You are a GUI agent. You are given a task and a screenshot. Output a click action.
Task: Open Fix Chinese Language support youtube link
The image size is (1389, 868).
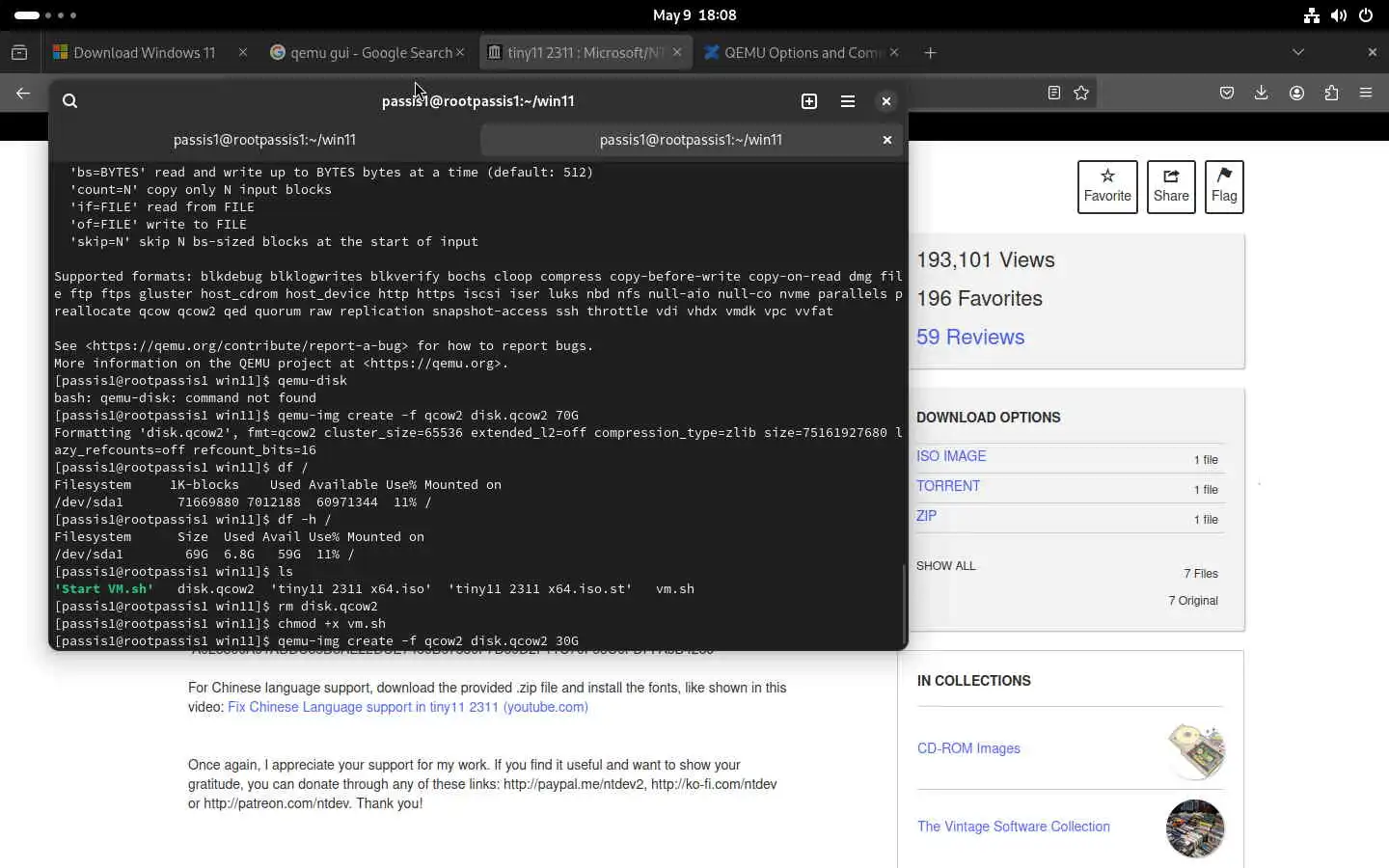pos(408,707)
